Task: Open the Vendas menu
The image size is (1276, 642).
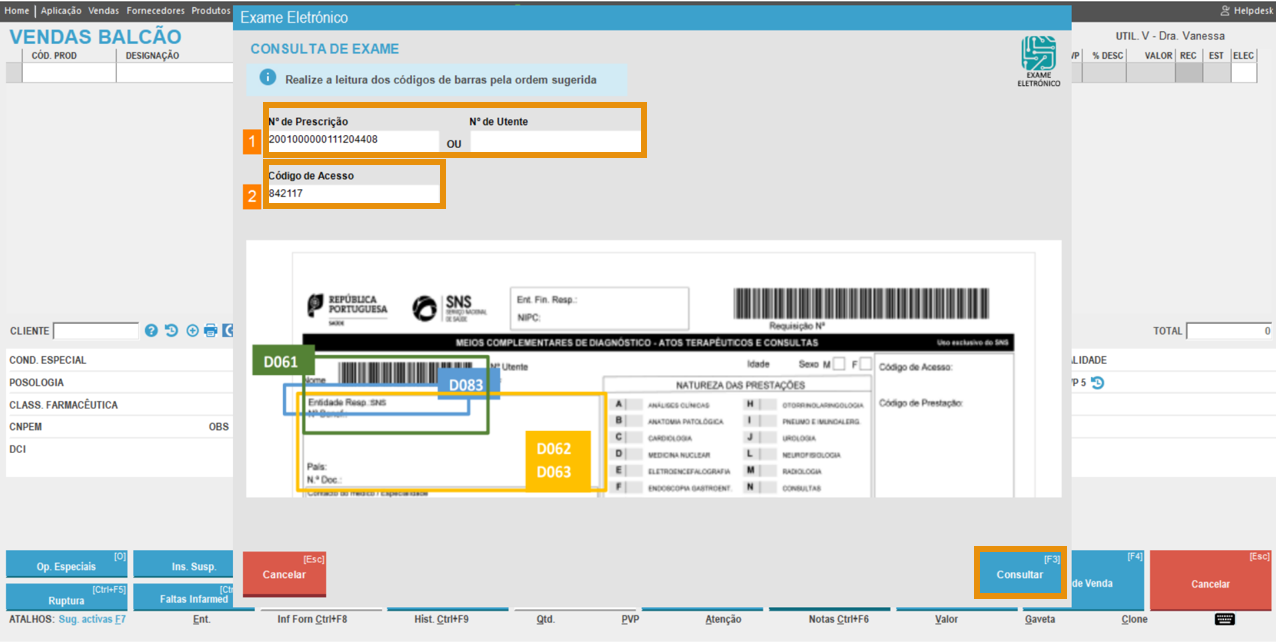Action: pyautogui.click(x=103, y=10)
